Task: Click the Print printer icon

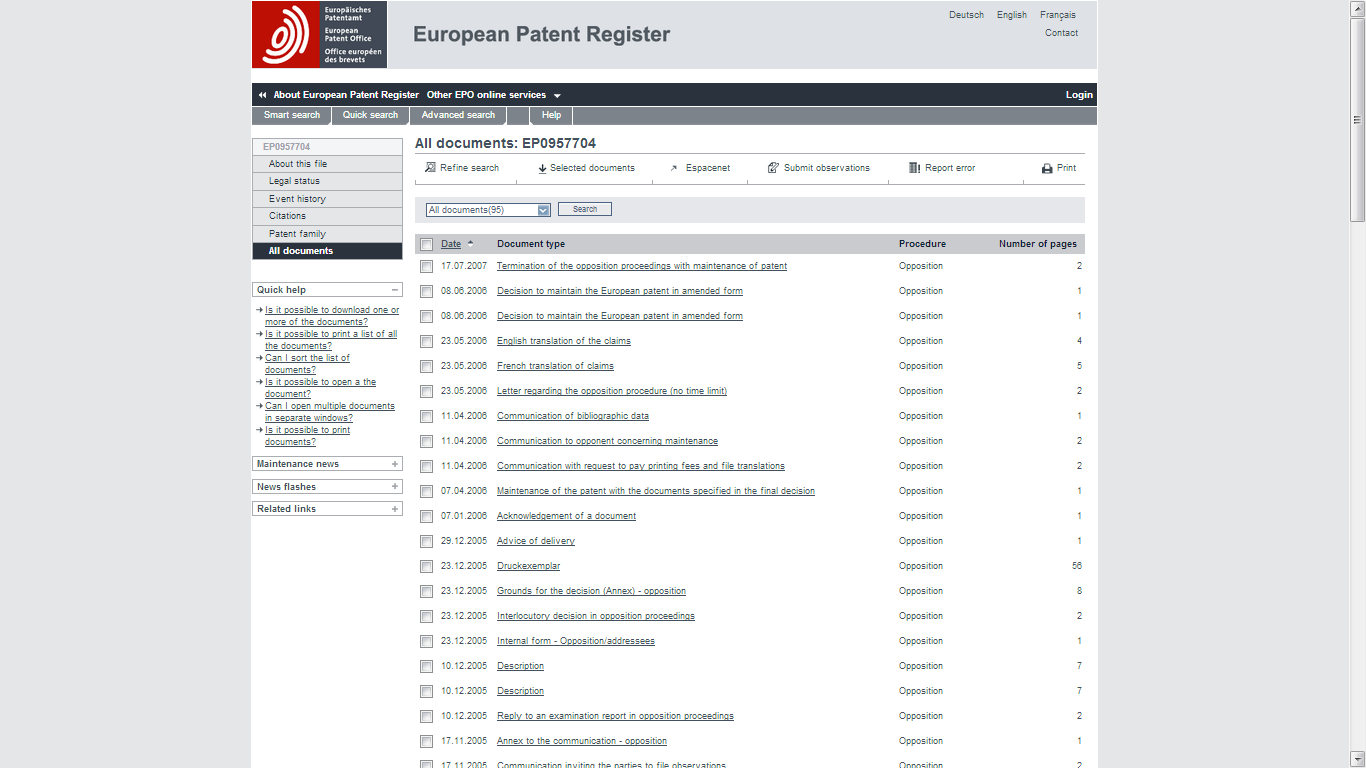Action: [x=1047, y=168]
